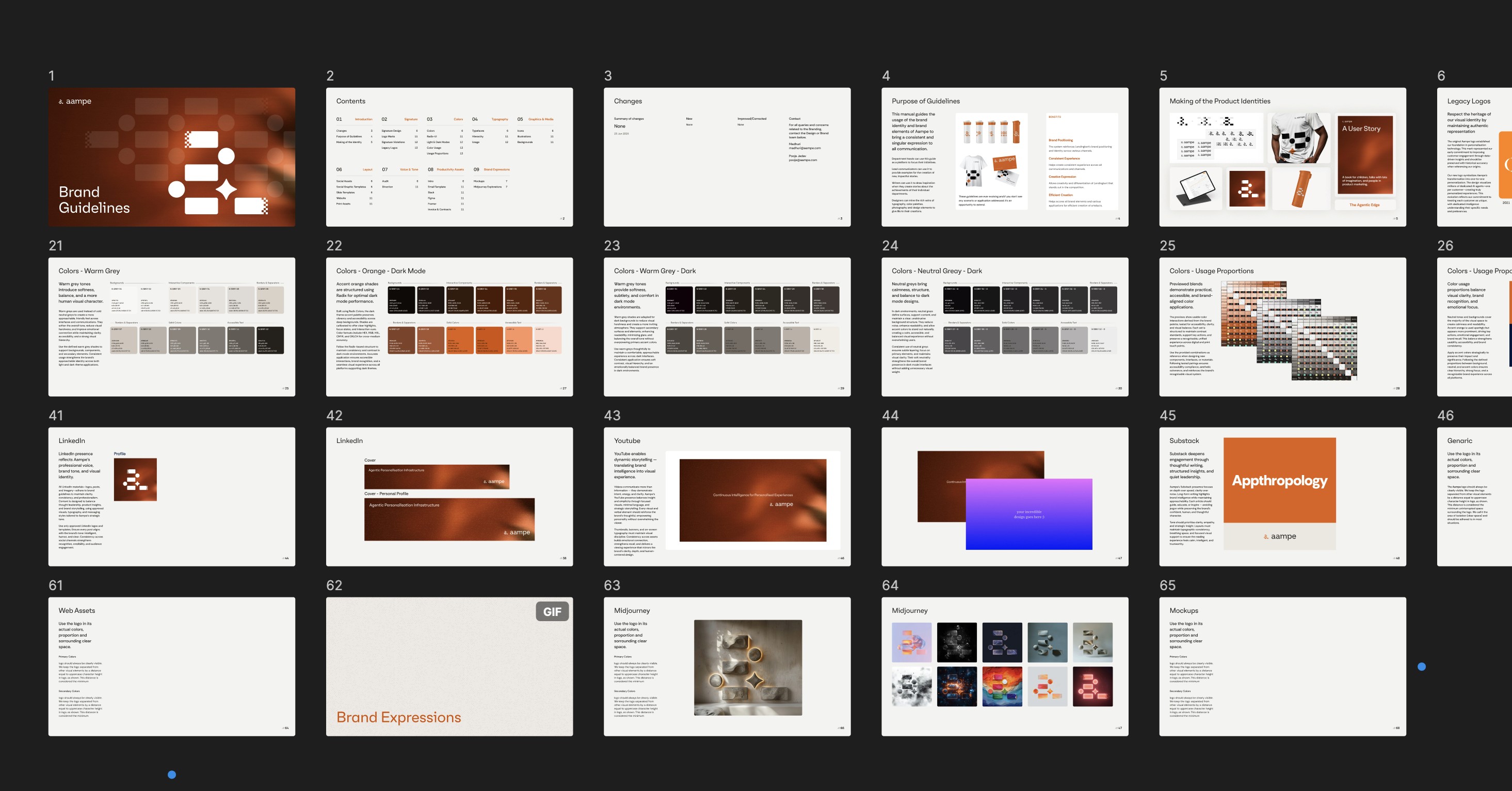Open the Contents slide thumbnail
Image resolution: width=1512 pixels, height=791 pixels.
(449, 157)
